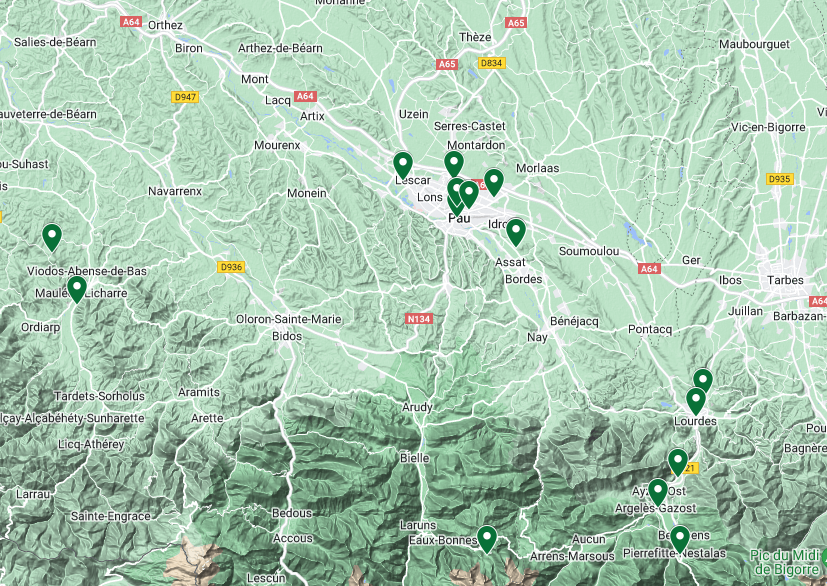Click the Tarbes city label
The image size is (827, 586).
tap(785, 280)
